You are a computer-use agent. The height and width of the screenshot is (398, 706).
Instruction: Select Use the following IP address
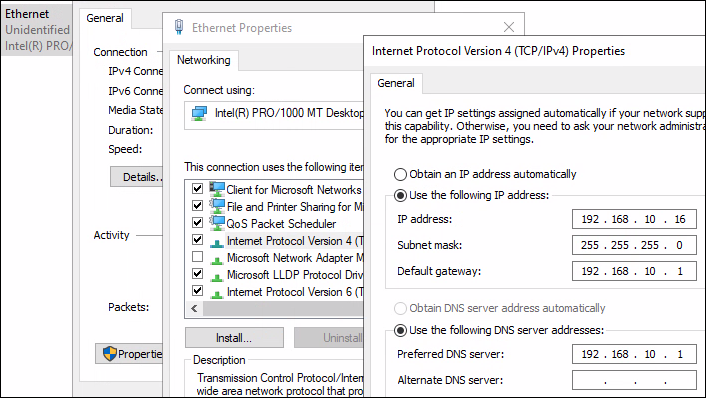click(400, 195)
